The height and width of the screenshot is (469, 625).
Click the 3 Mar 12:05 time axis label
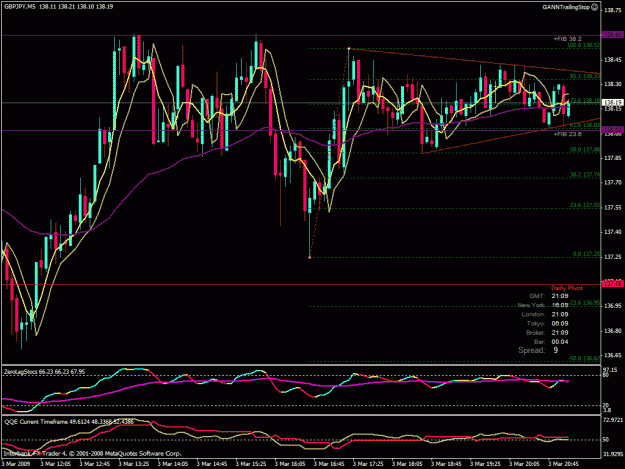[x=55, y=464]
